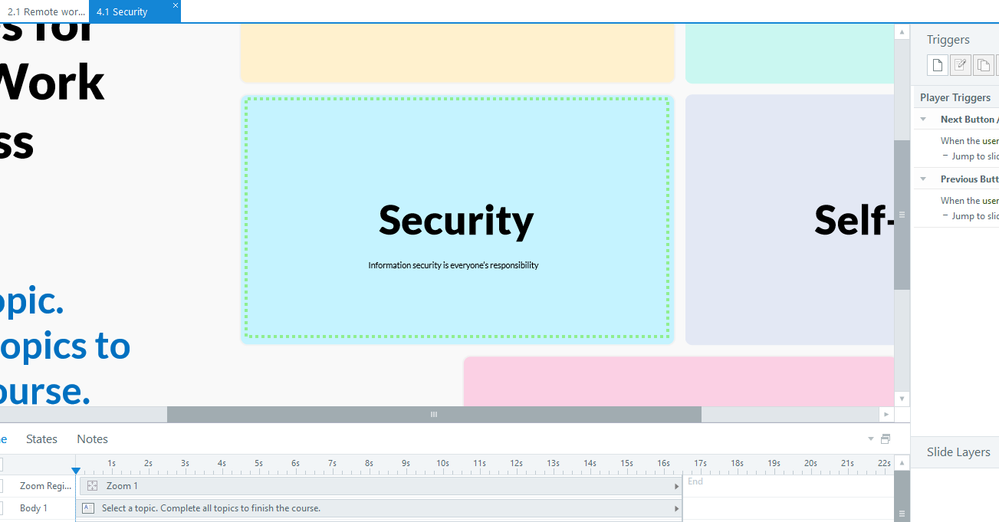Image resolution: width=999 pixels, height=522 pixels.
Task: Open the States tab
Action: (x=41, y=439)
